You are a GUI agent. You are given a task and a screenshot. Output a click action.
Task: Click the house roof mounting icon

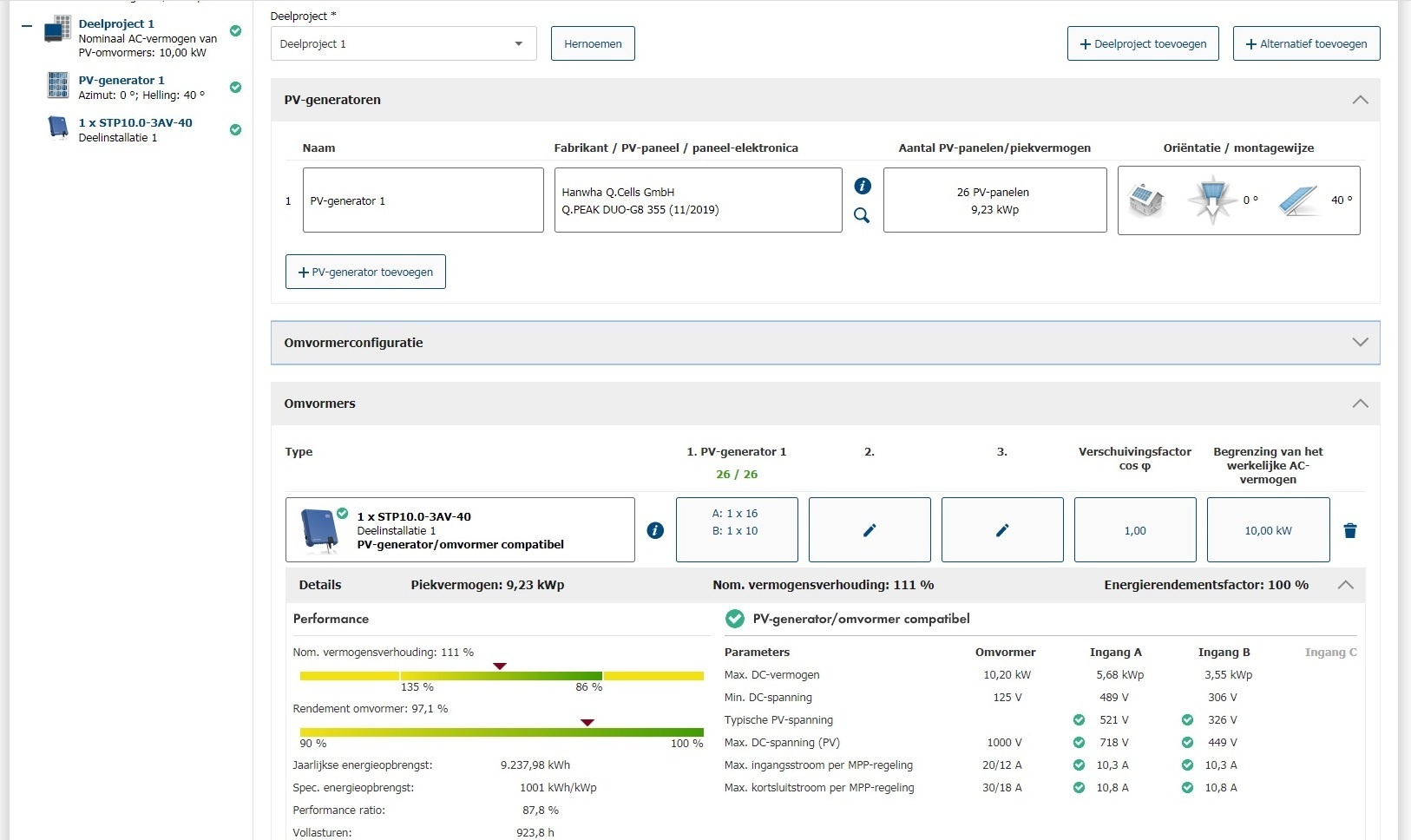click(x=1145, y=200)
